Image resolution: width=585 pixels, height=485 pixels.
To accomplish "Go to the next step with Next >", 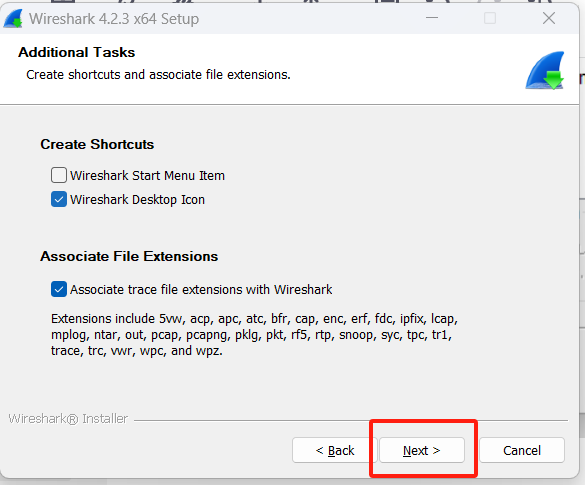I will pos(422,450).
